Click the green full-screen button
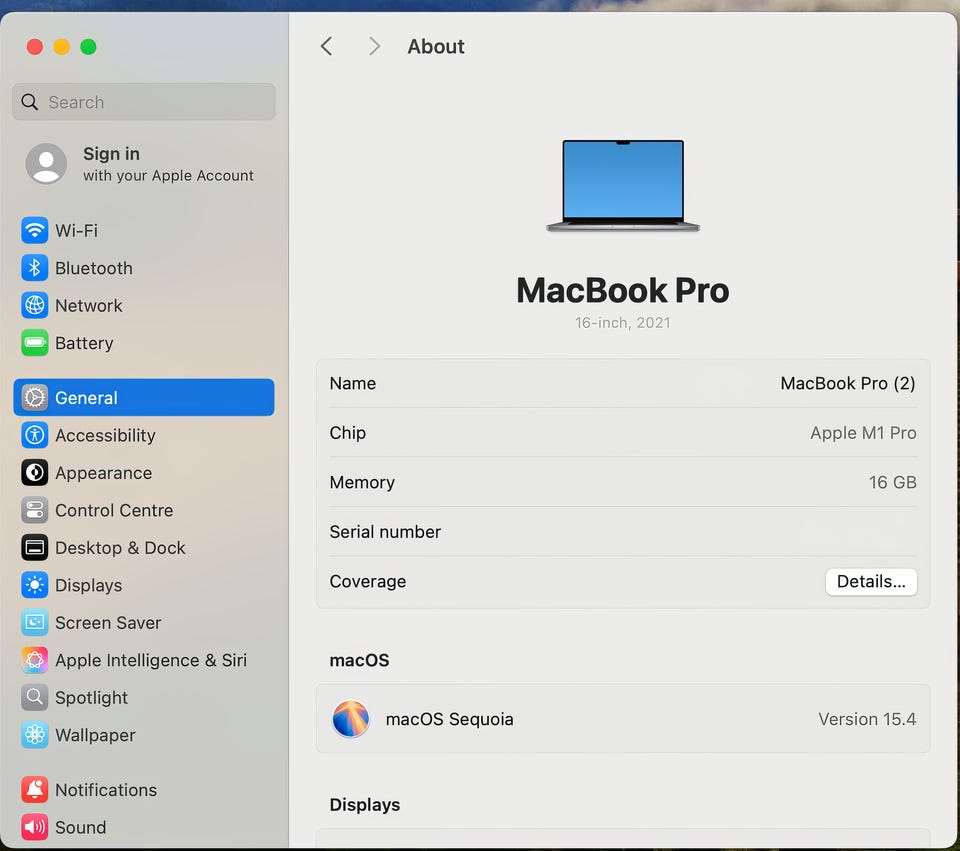The height and width of the screenshot is (851, 960). click(x=89, y=47)
